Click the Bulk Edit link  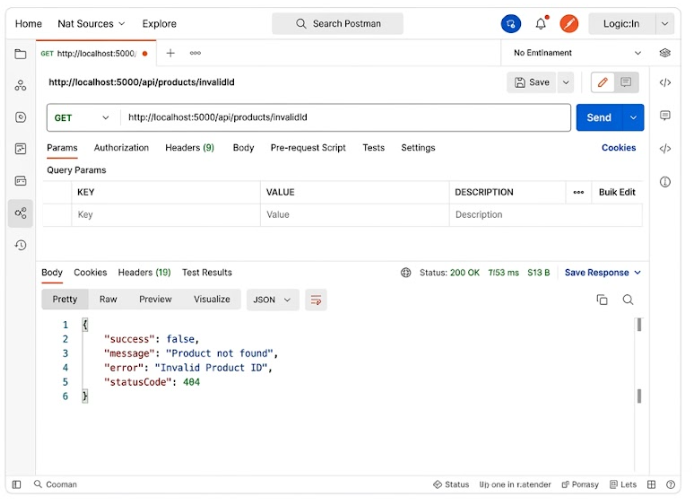click(617, 192)
